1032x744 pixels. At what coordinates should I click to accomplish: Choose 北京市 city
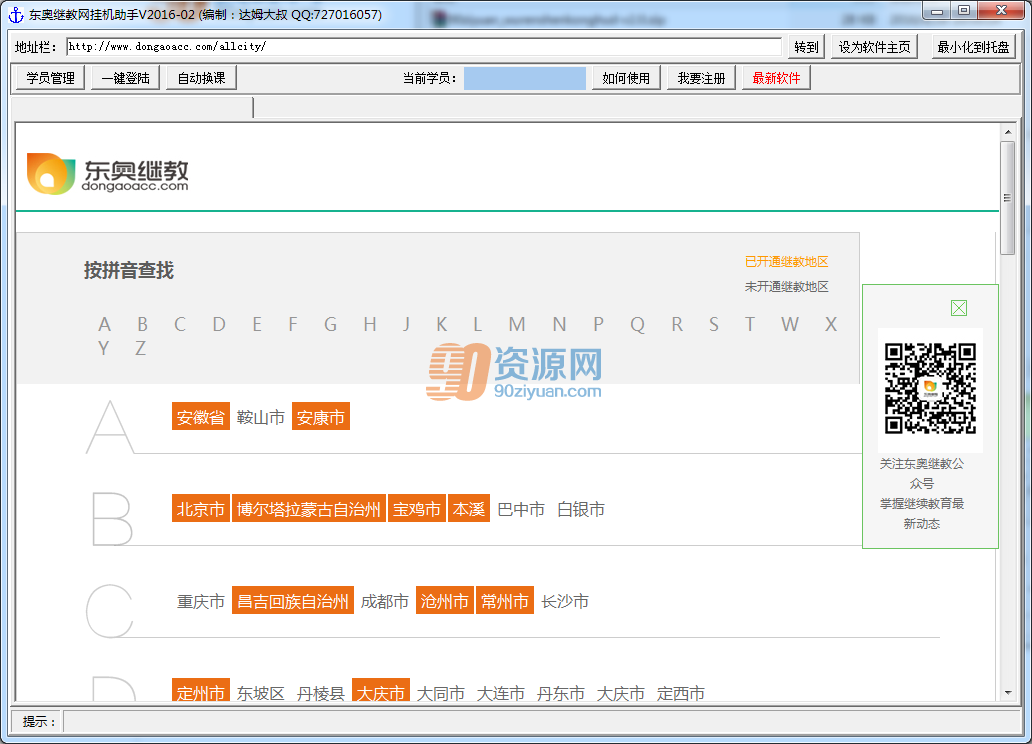201,509
